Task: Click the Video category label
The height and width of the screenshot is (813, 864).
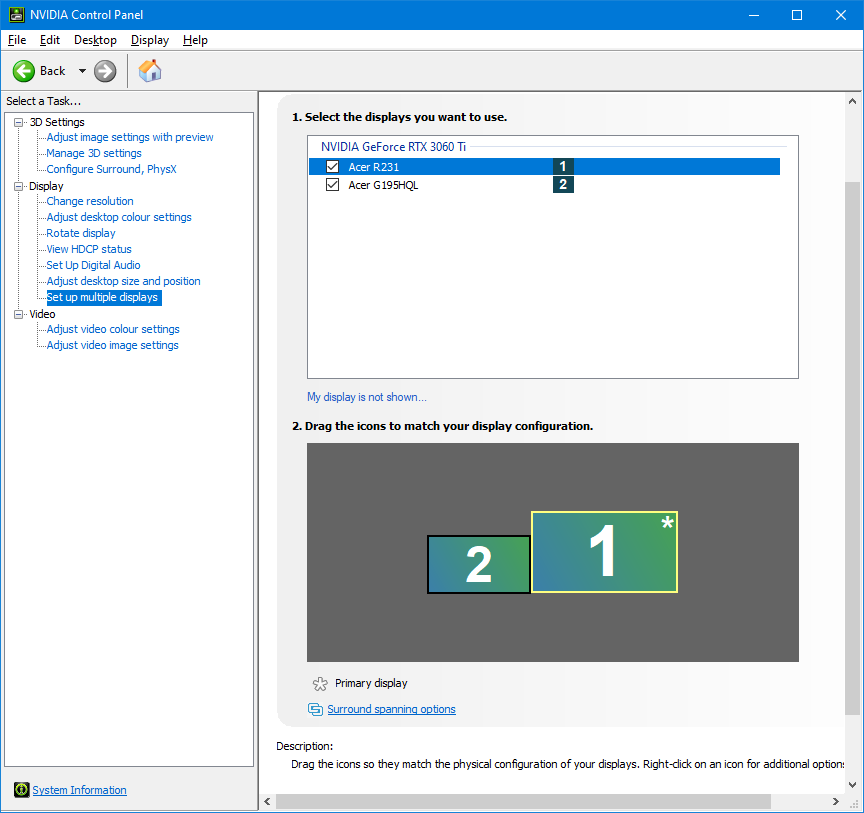Action: [x=42, y=314]
